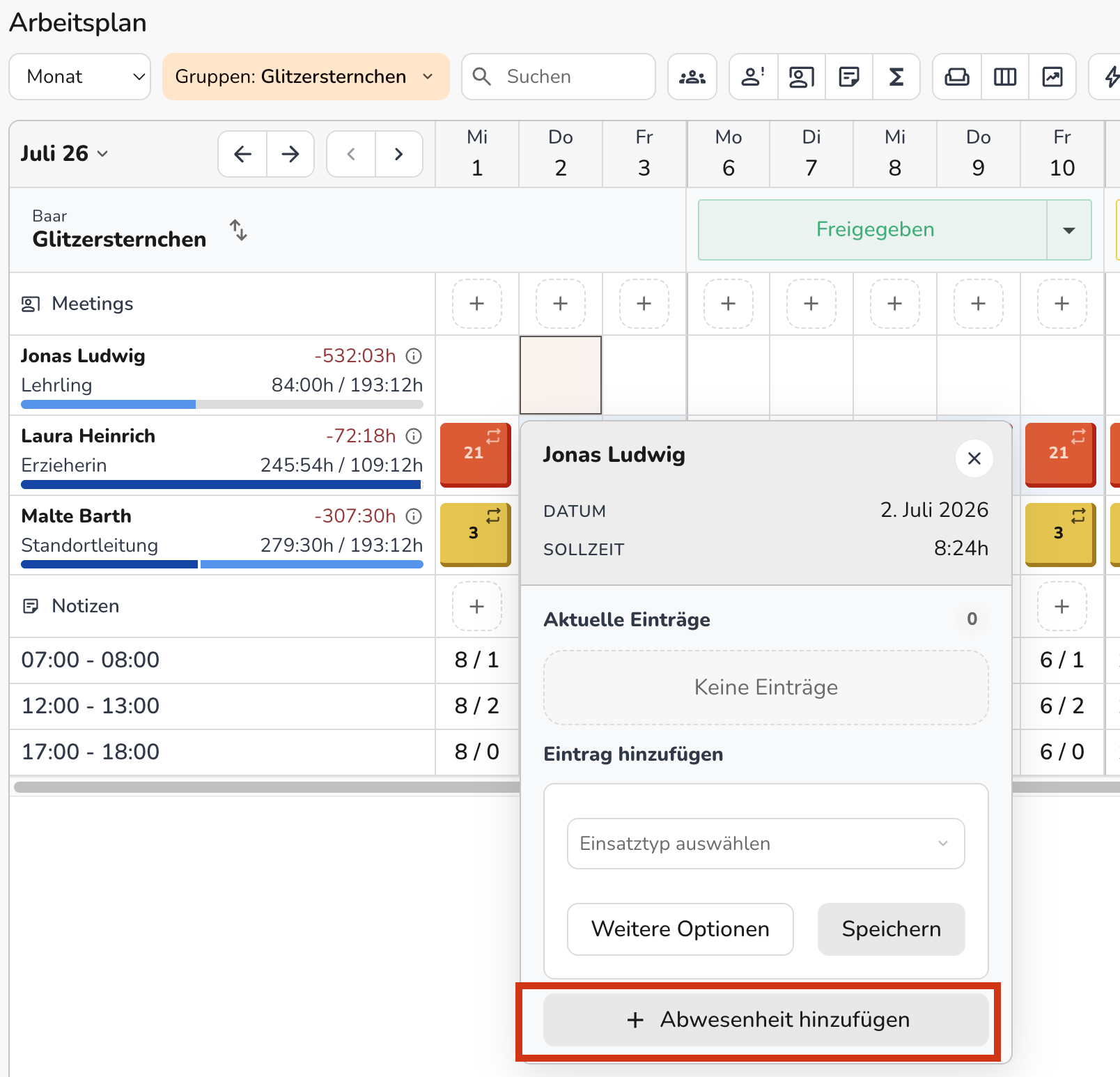
Task: Close the Jonas Ludwig popup
Action: coord(974,458)
